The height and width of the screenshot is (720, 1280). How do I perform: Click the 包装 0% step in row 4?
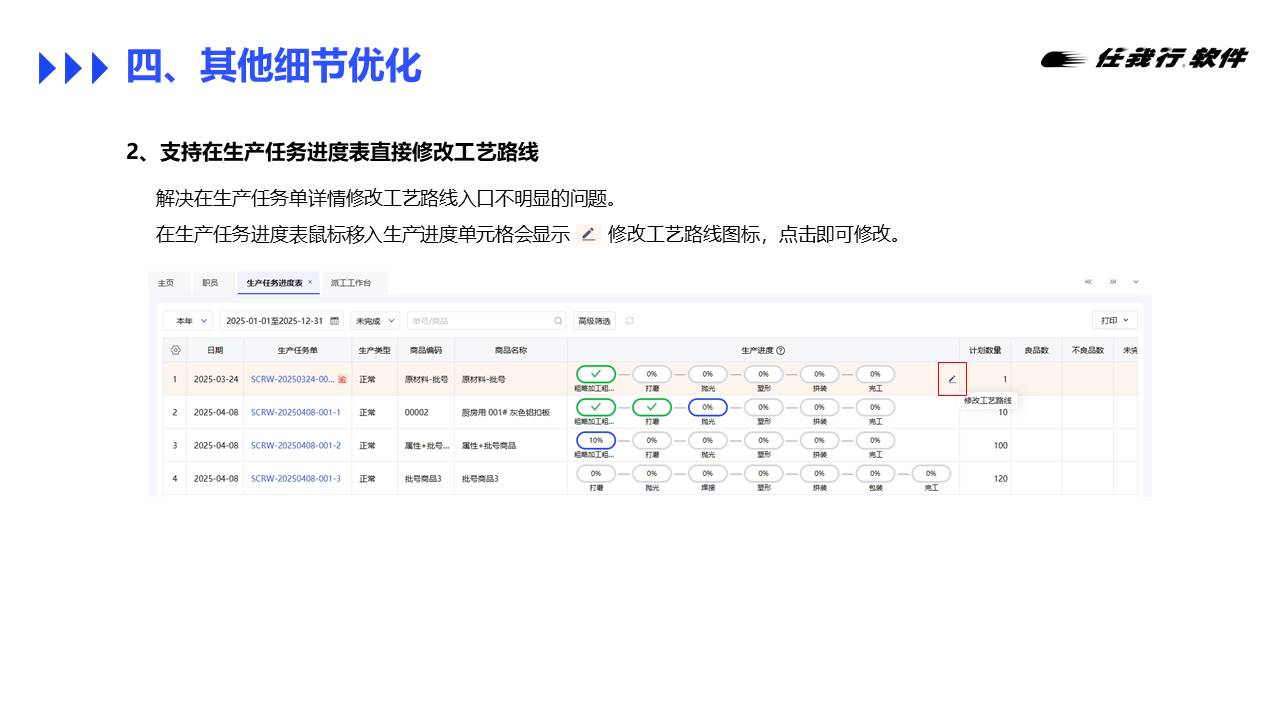875,473
